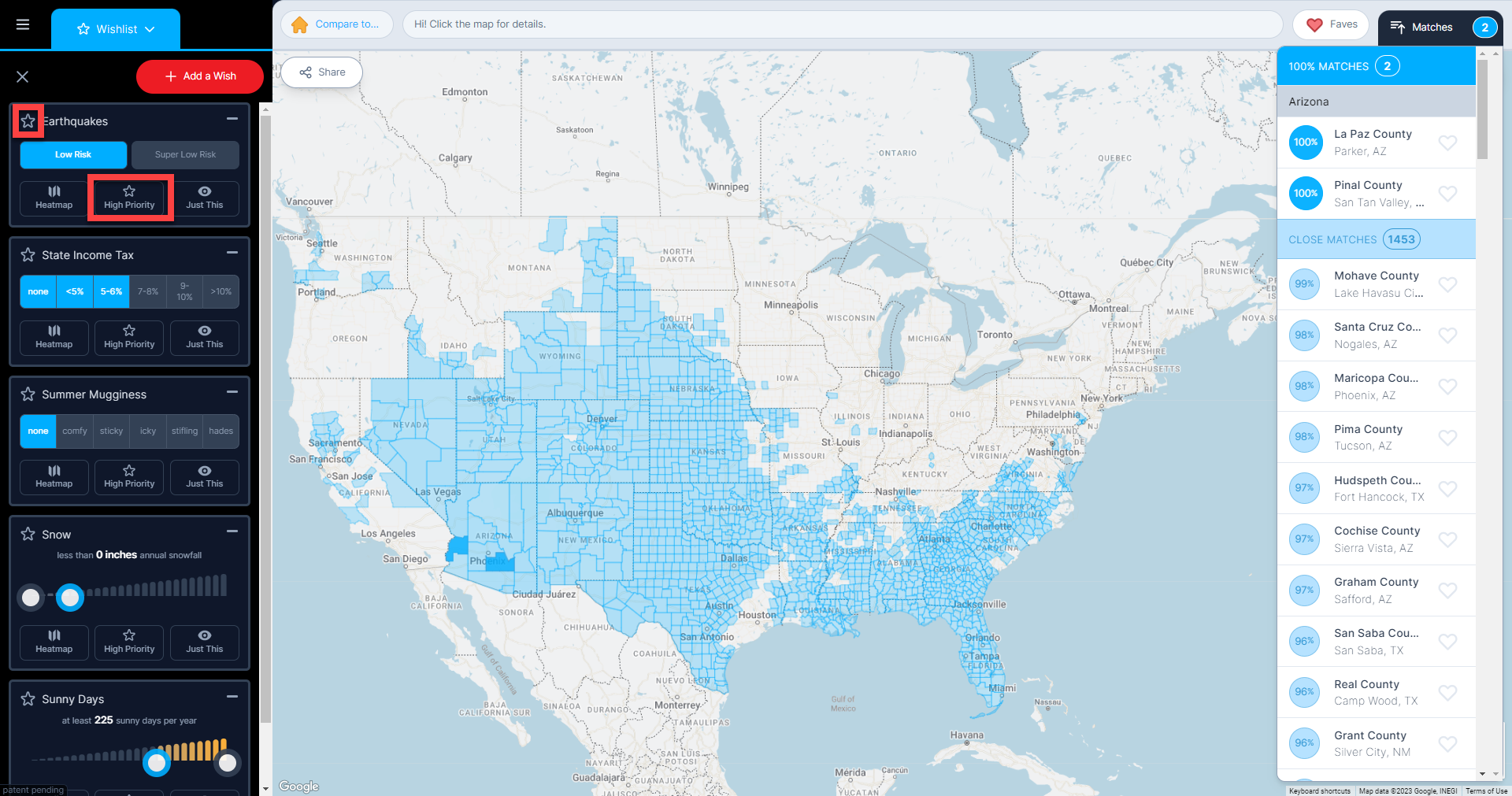Screen dimensions: 1512x796
Task: Favorite Cochise County heart icon
Action: pyautogui.click(x=1447, y=539)
